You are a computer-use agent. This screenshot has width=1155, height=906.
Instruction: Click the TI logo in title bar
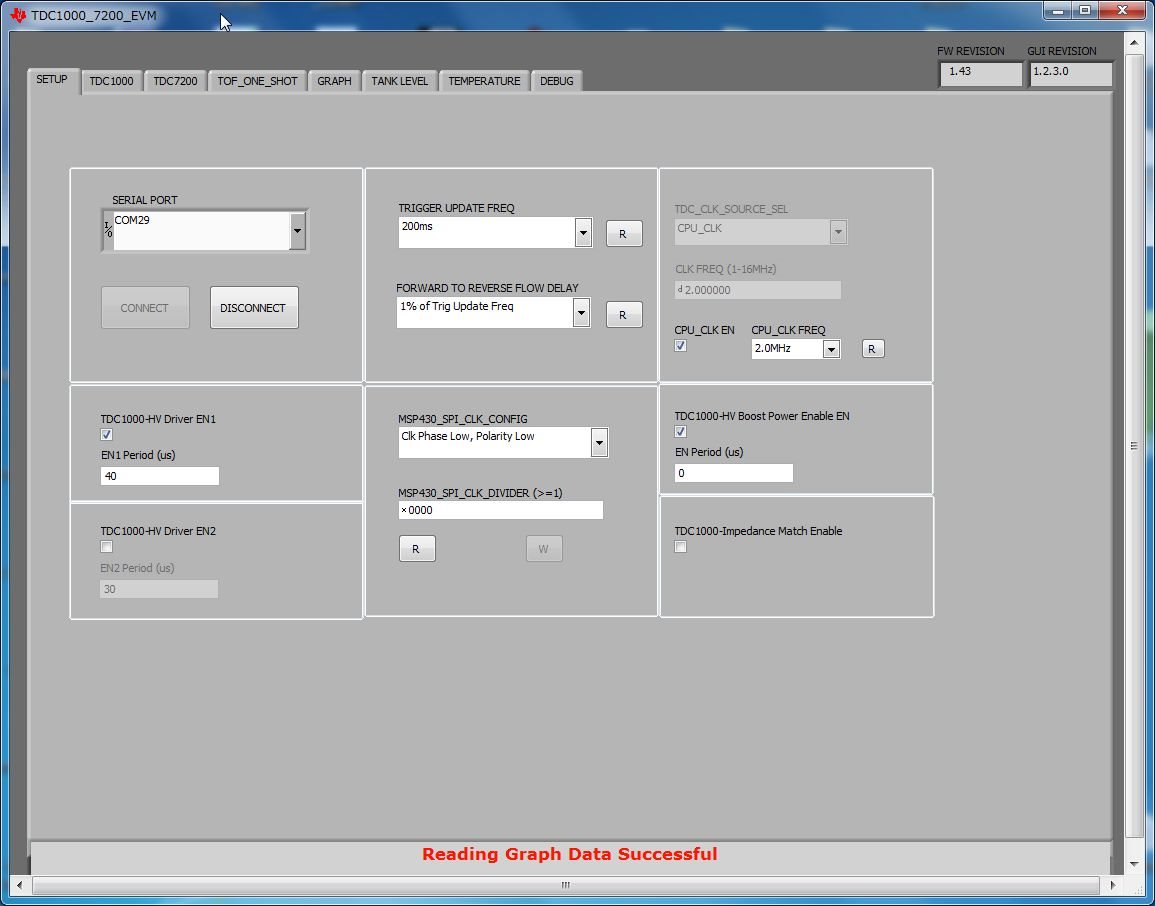(x=18, y=15)
